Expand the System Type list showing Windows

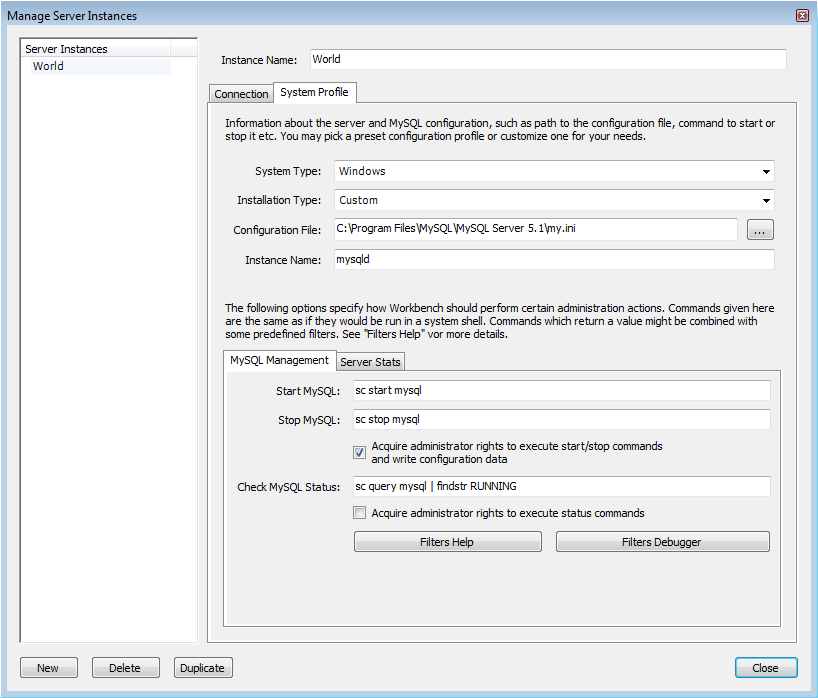tap(766, 171)
